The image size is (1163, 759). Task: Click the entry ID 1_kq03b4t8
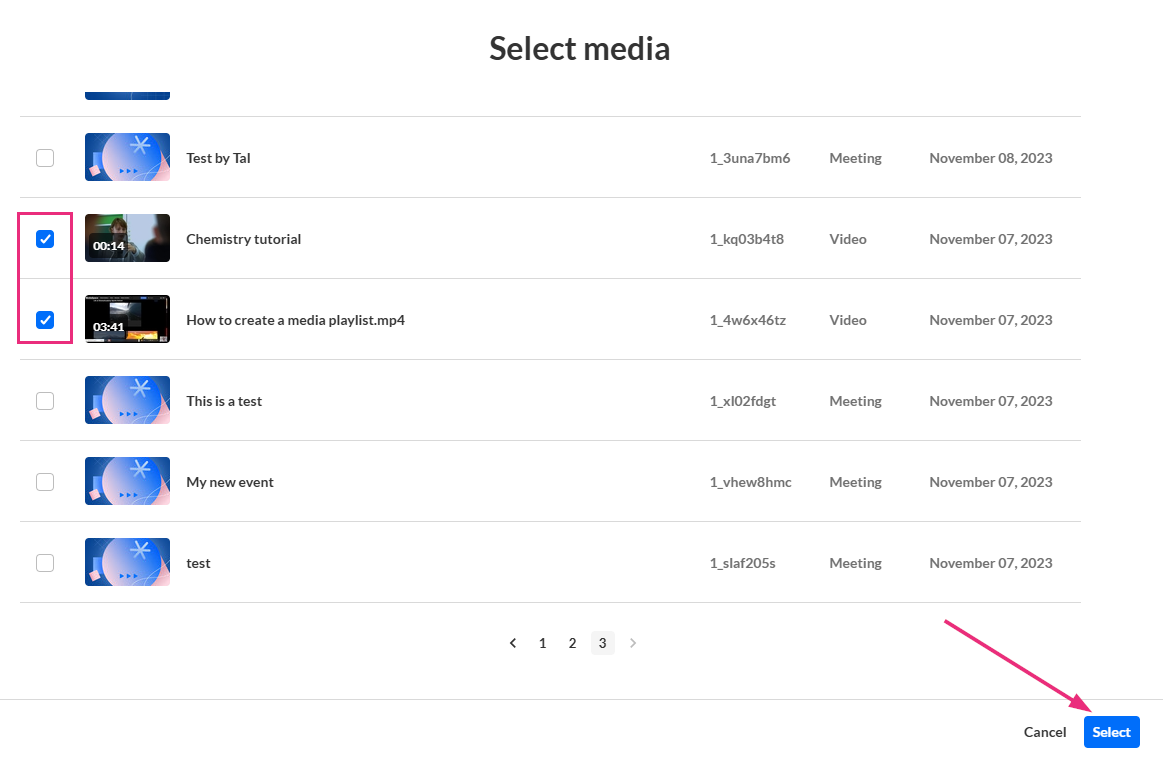coord(746,239)
